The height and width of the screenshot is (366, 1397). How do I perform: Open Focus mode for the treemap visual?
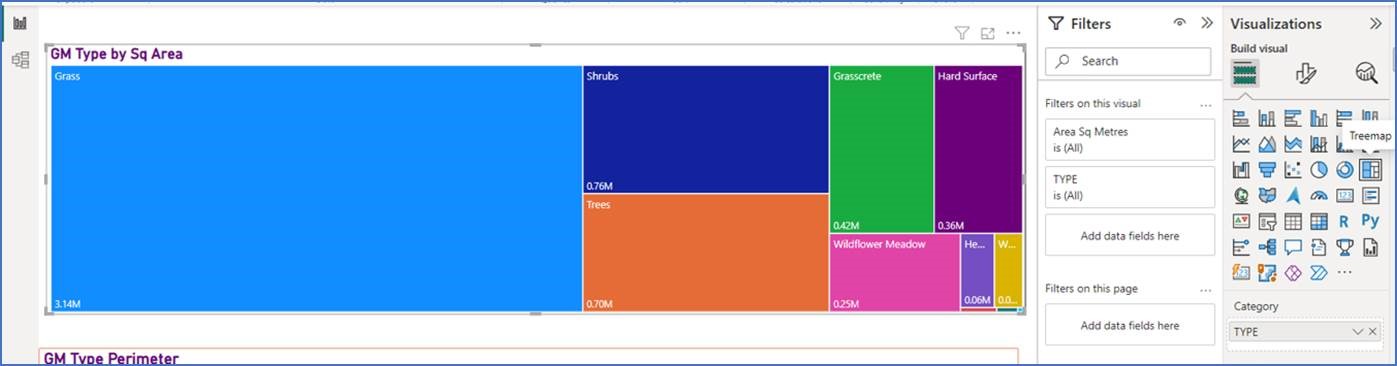point(988,33)
